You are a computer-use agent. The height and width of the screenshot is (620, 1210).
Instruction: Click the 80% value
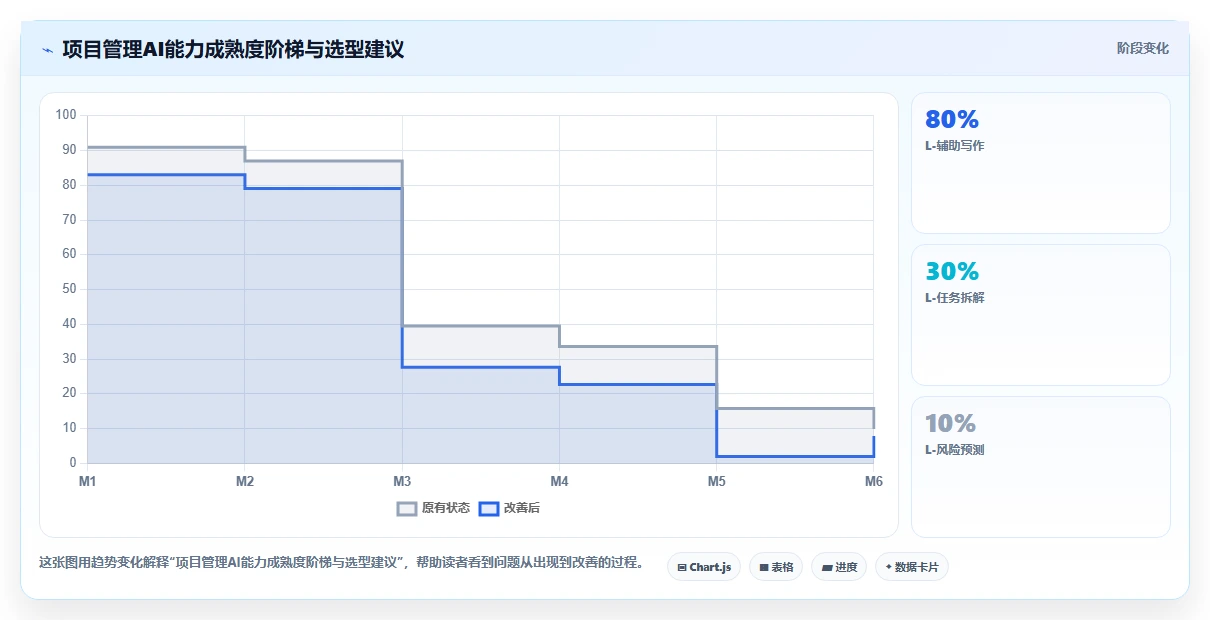coord(952,120)
